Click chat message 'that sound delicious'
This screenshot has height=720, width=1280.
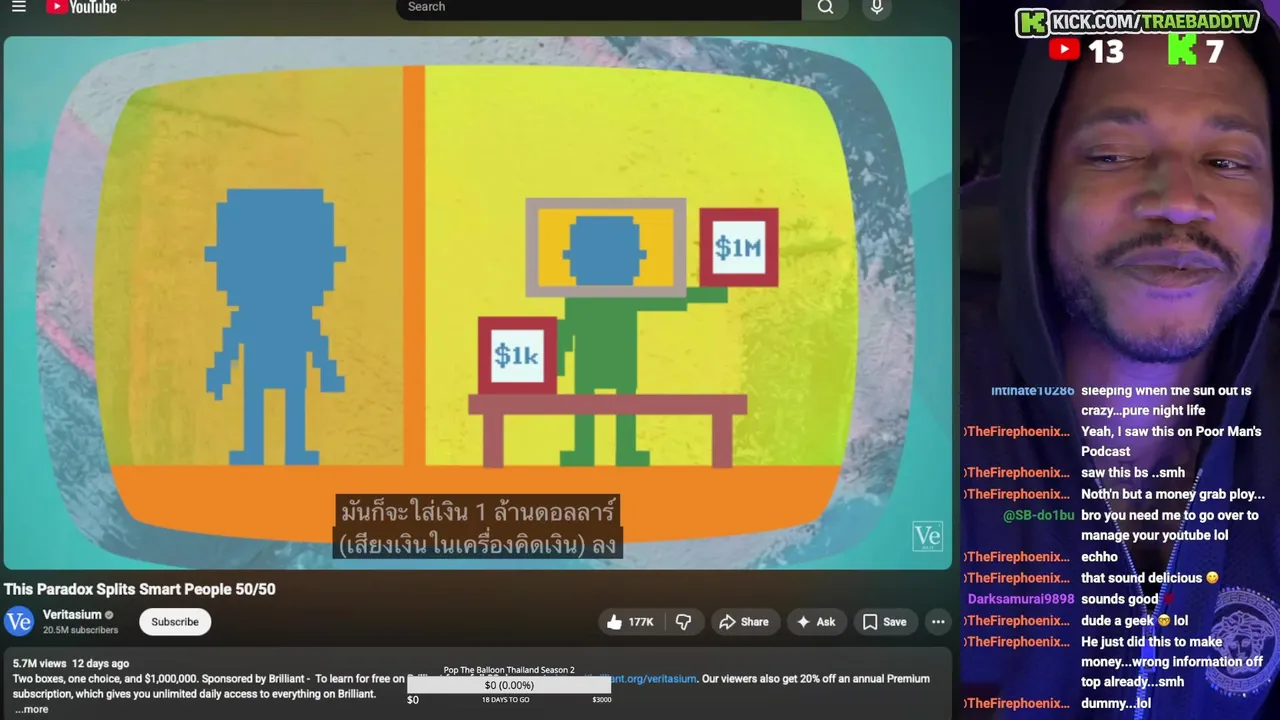(1150, 578)
